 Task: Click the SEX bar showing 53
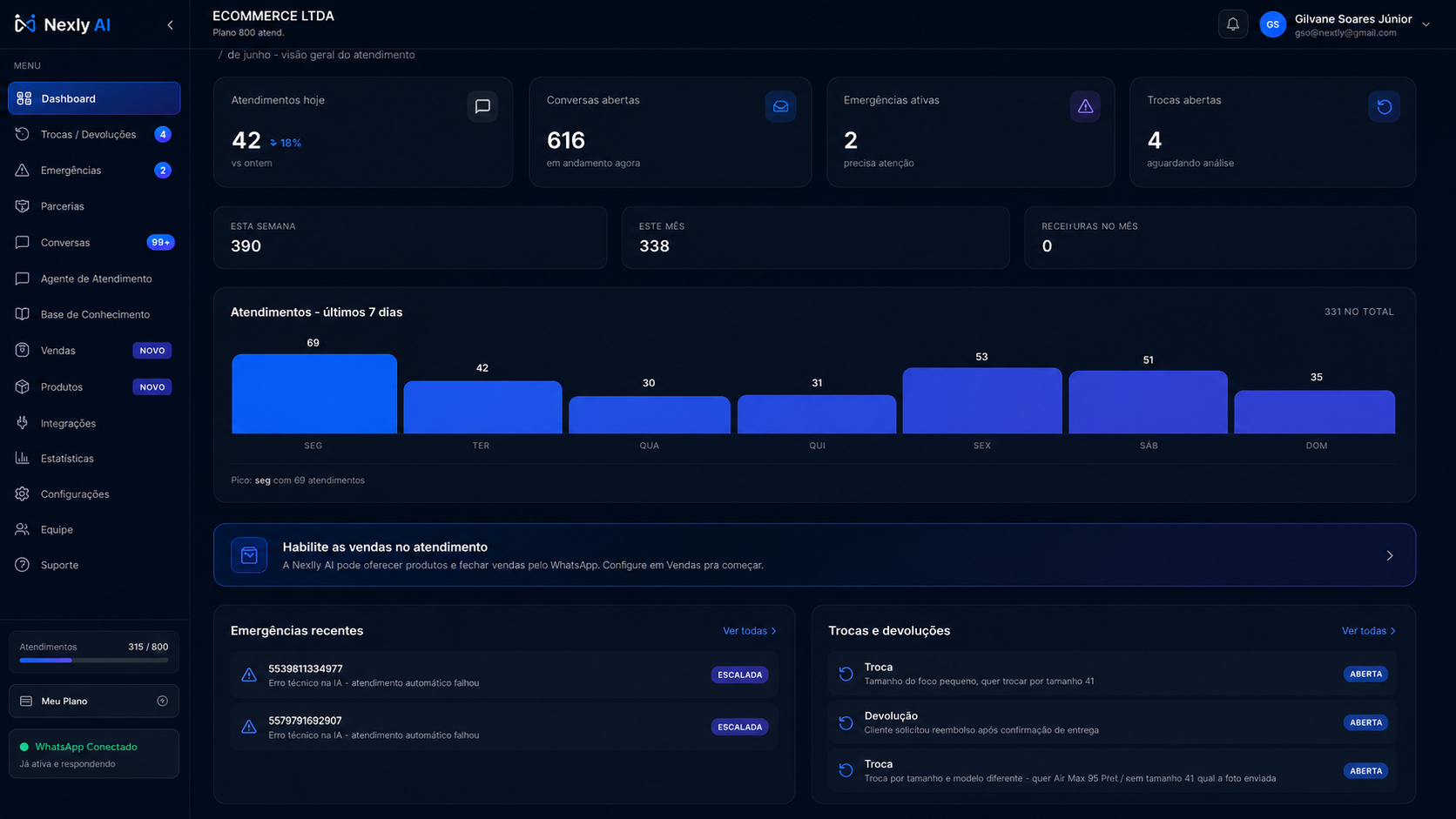click(x=982, y=400)
